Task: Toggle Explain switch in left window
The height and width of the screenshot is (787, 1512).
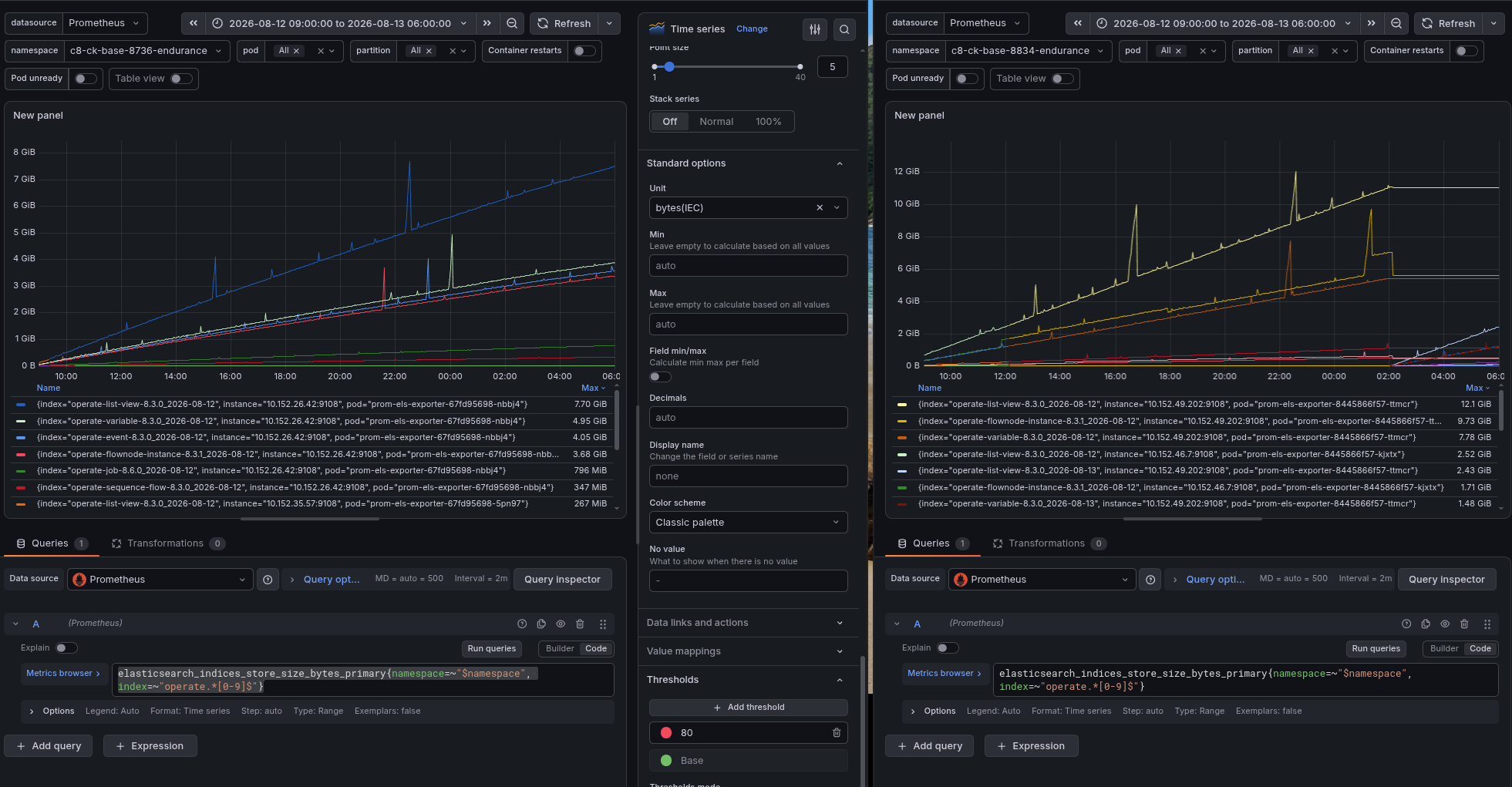Action: tap(66, 648)
